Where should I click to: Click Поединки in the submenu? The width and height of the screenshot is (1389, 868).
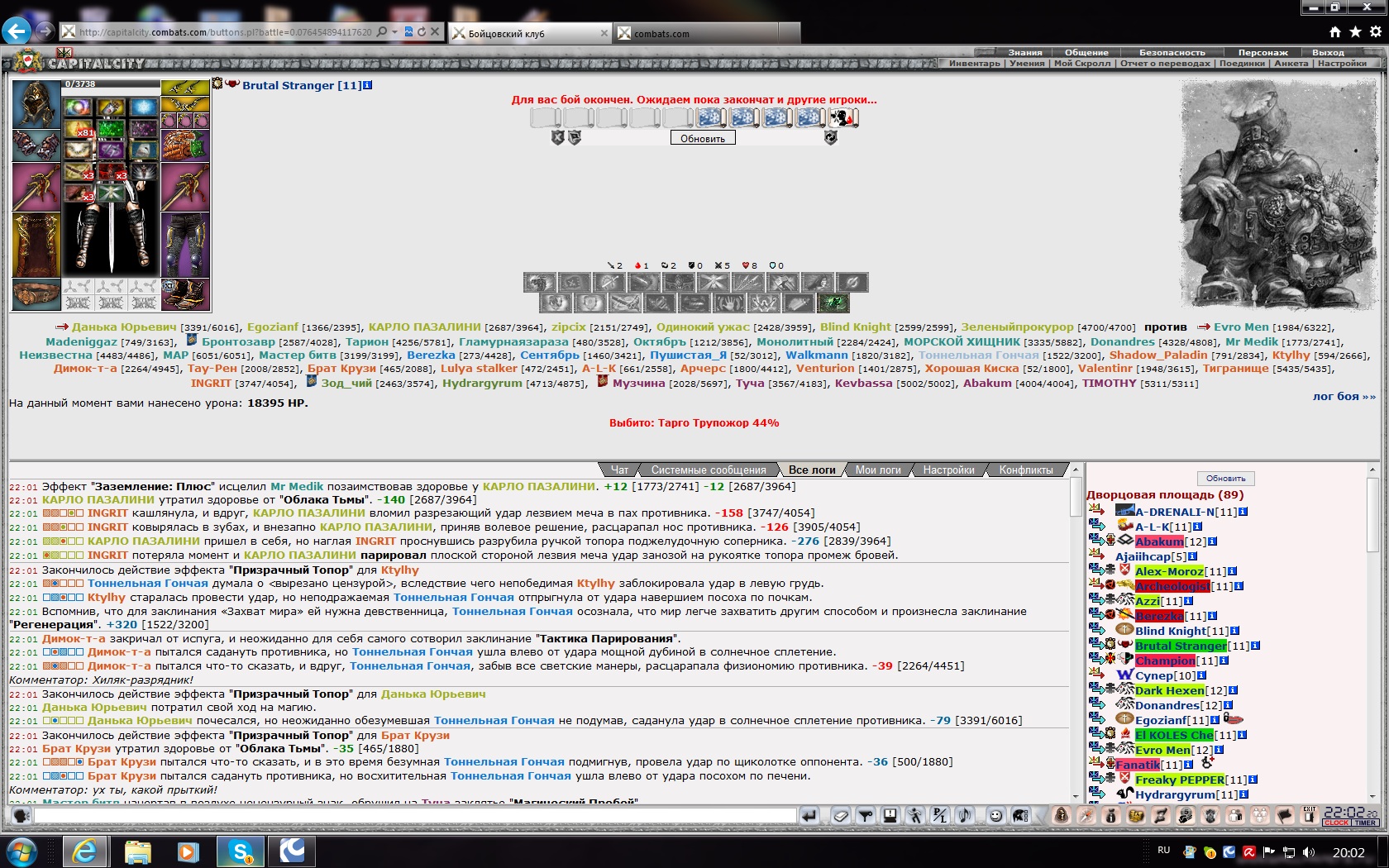coord(1242,64)
